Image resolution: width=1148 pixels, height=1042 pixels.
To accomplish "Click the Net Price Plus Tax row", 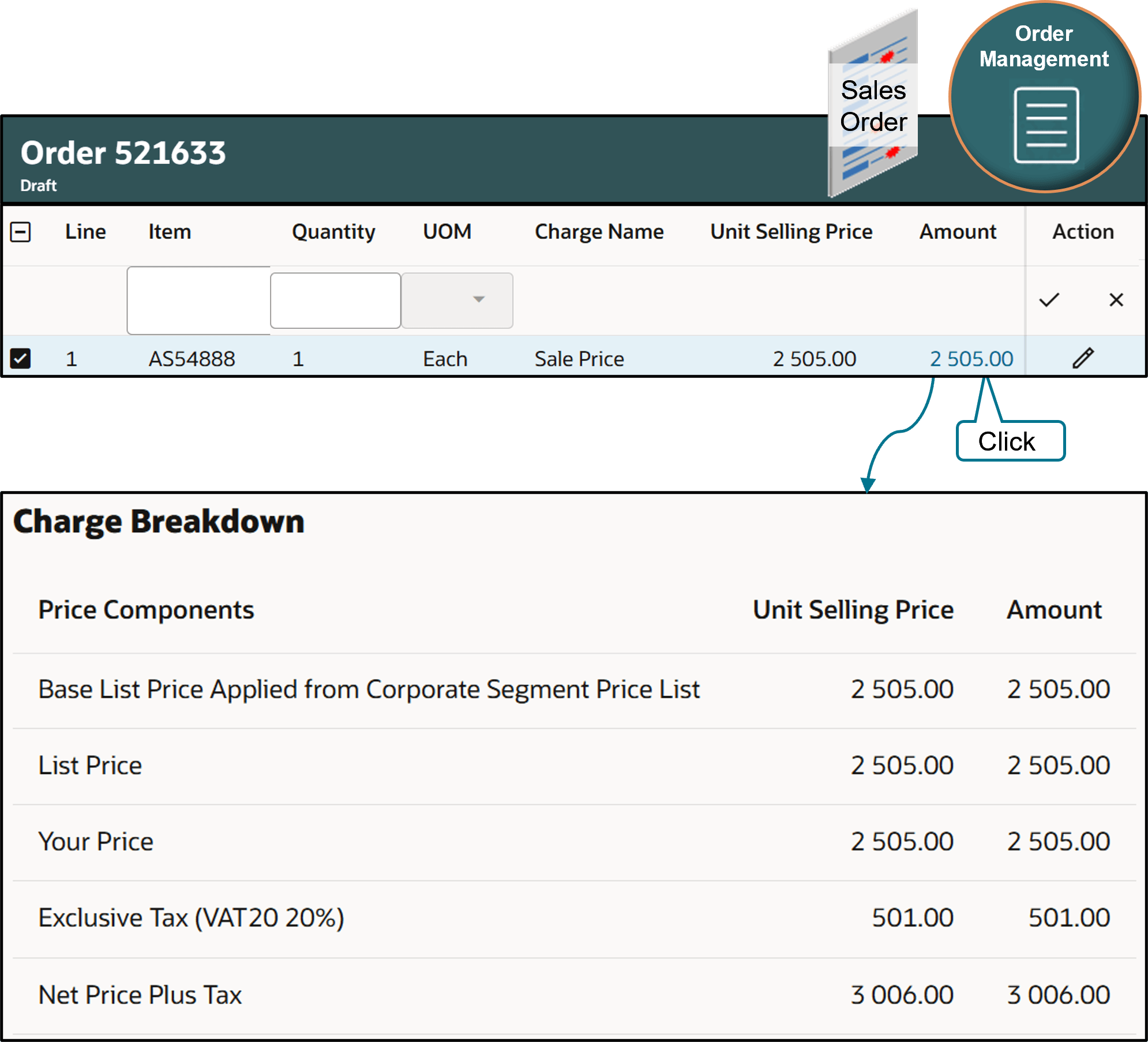I will (x=140, y=994).
